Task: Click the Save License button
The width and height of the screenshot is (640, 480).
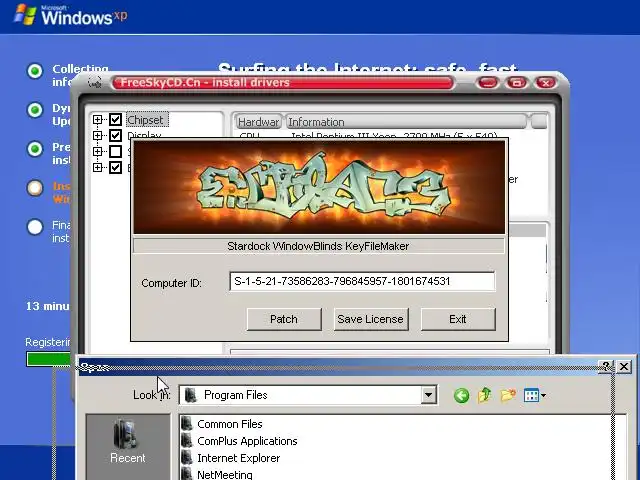Action: point(371,319)
